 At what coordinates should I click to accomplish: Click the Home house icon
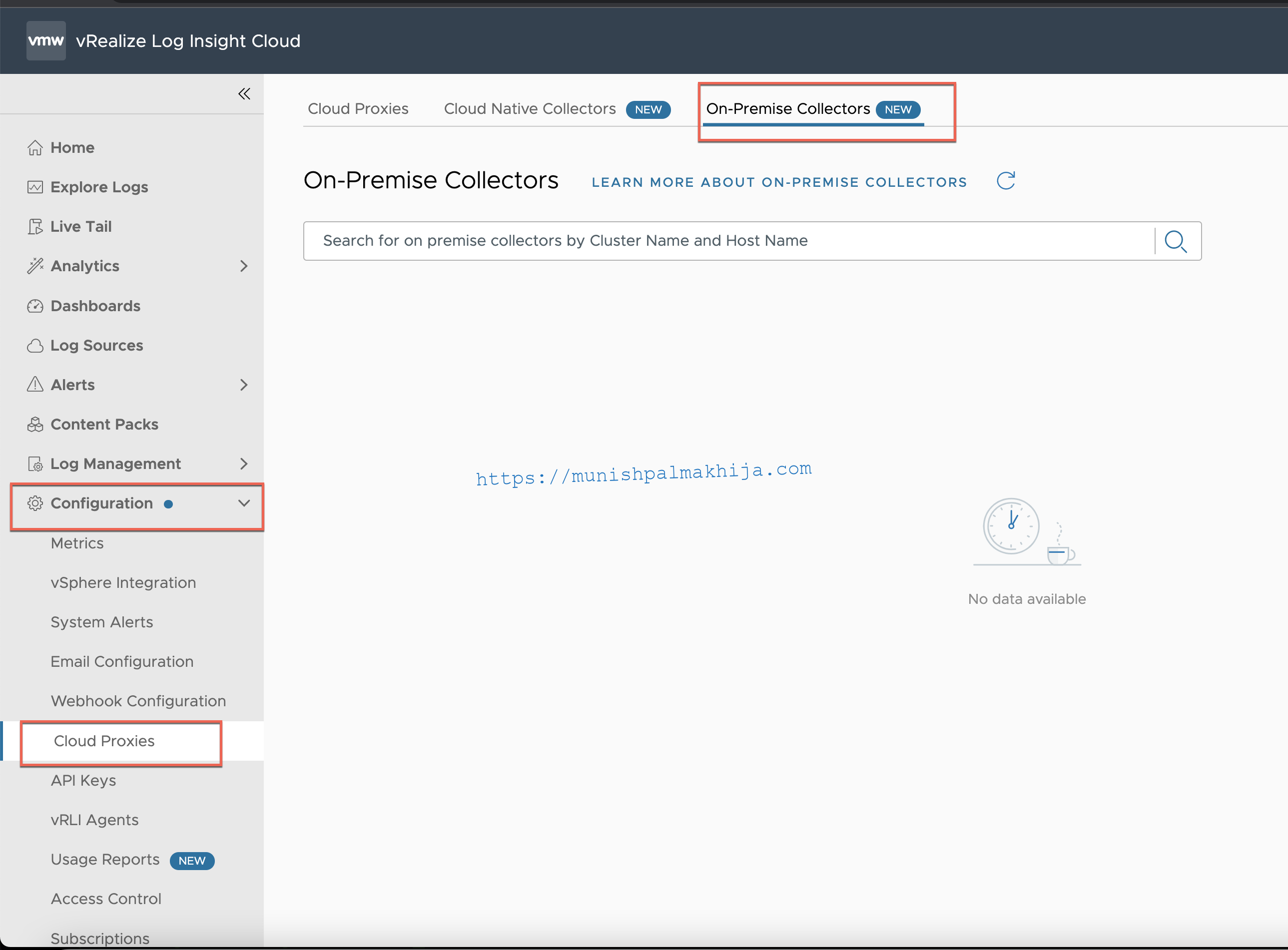(35, 148)
